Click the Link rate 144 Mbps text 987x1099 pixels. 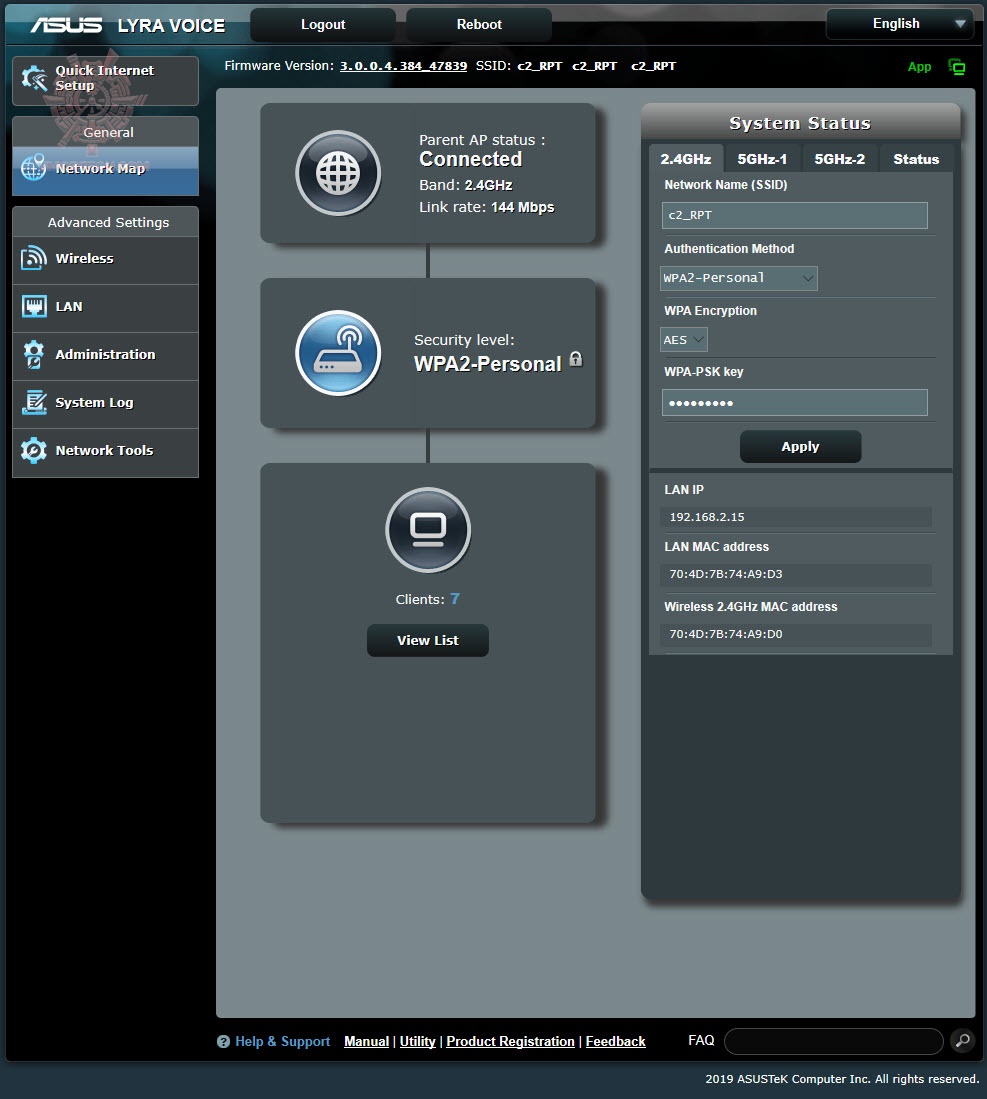coord(486,207)
